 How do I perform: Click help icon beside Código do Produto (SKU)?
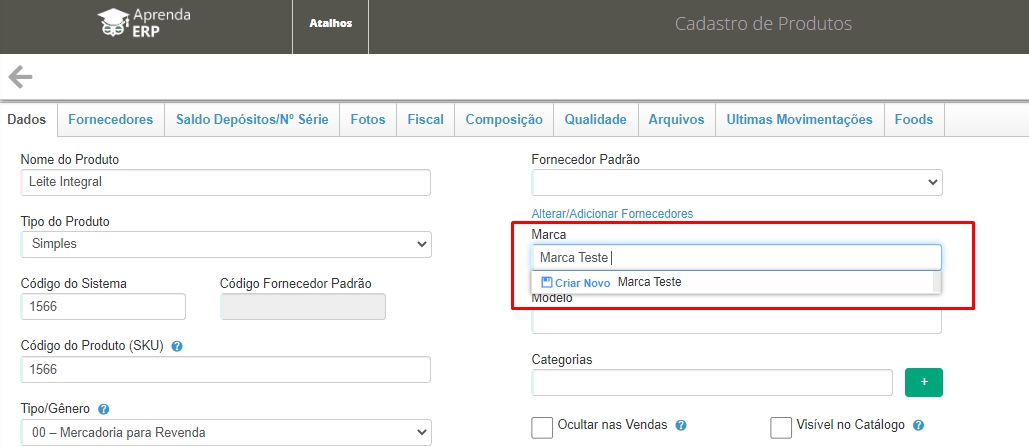coord(177,346)
